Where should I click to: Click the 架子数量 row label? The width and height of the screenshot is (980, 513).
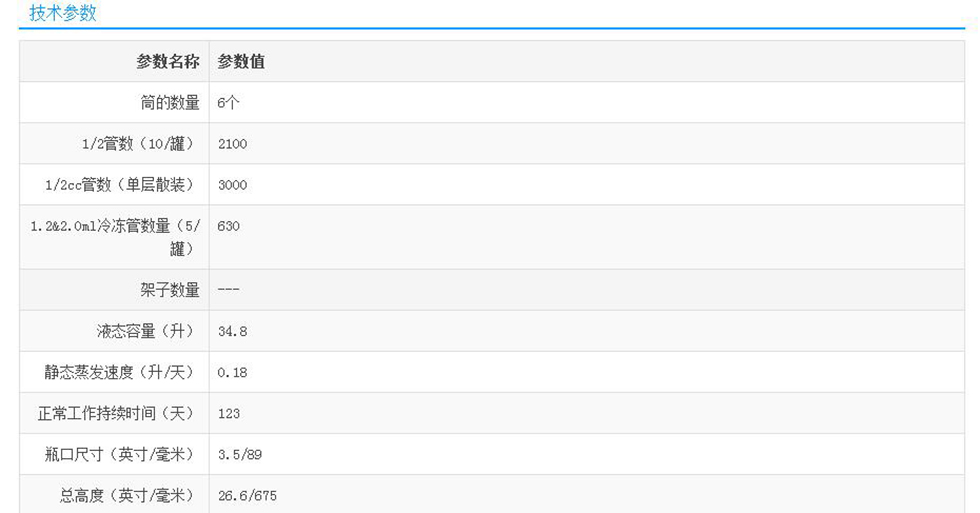tap(170, 290)
